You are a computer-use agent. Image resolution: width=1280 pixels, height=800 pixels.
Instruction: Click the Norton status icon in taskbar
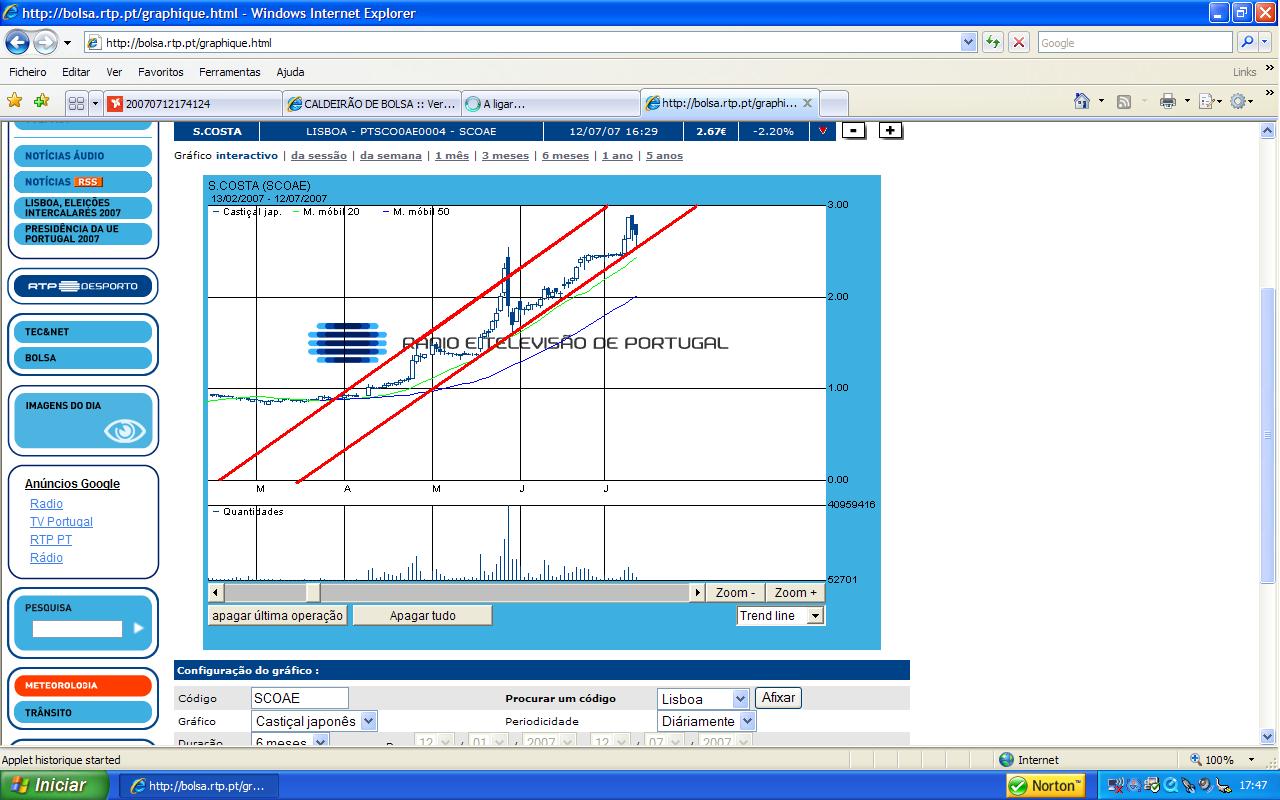click(1047, 785)
